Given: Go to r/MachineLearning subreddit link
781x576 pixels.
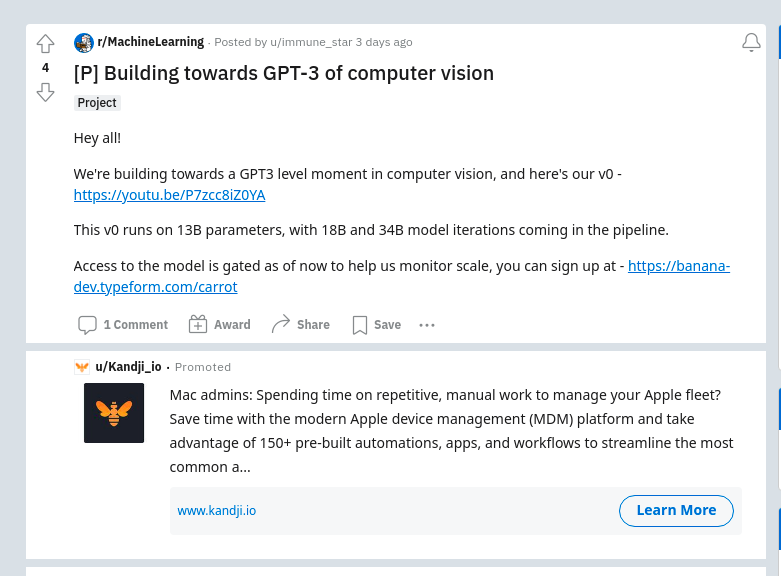Looking at the screenshot, I should click(x=150, y=42).
